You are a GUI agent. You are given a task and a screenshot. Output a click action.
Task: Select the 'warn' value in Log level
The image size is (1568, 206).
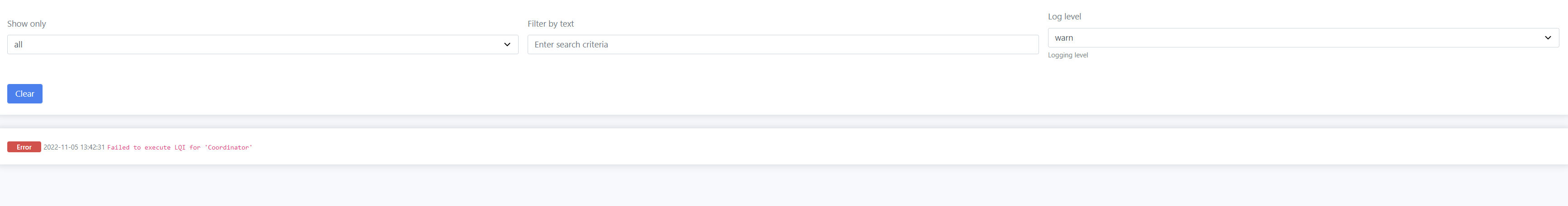1064,37
